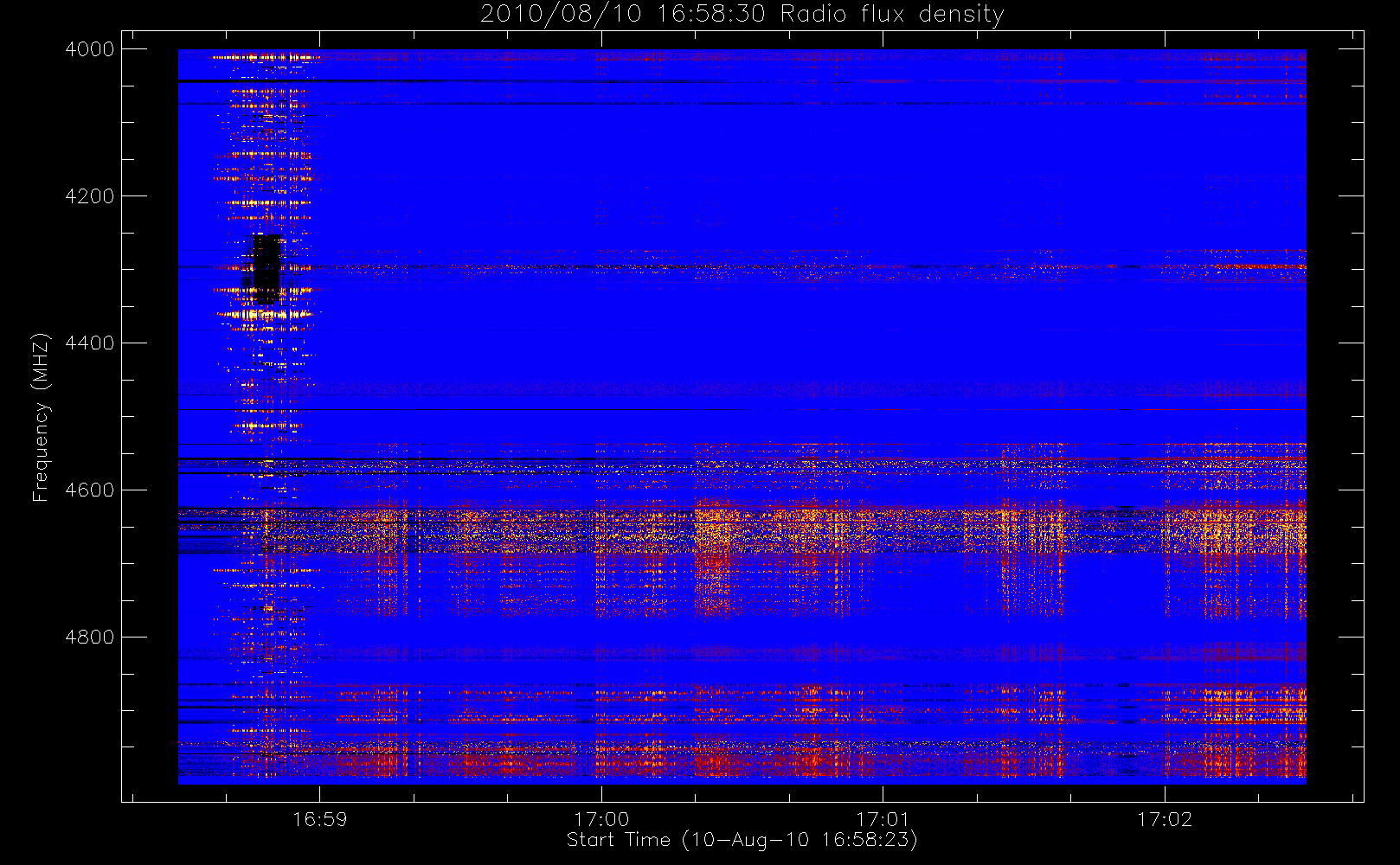
Task: Click the "Frequency (MHZ)" axis label
Action: click(40, 417)
